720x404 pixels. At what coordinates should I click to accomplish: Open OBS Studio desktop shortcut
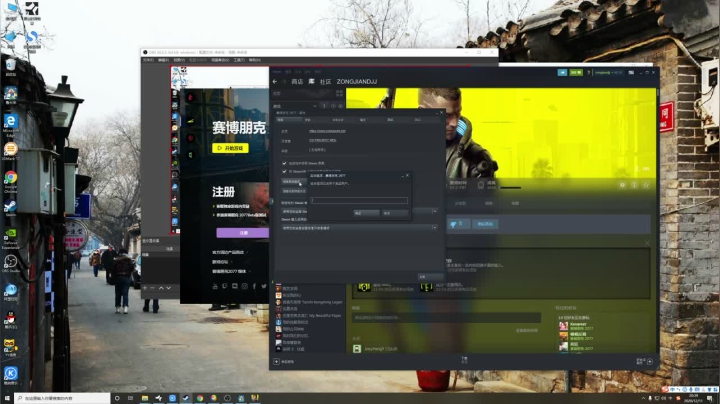click(x=11, y=264)
